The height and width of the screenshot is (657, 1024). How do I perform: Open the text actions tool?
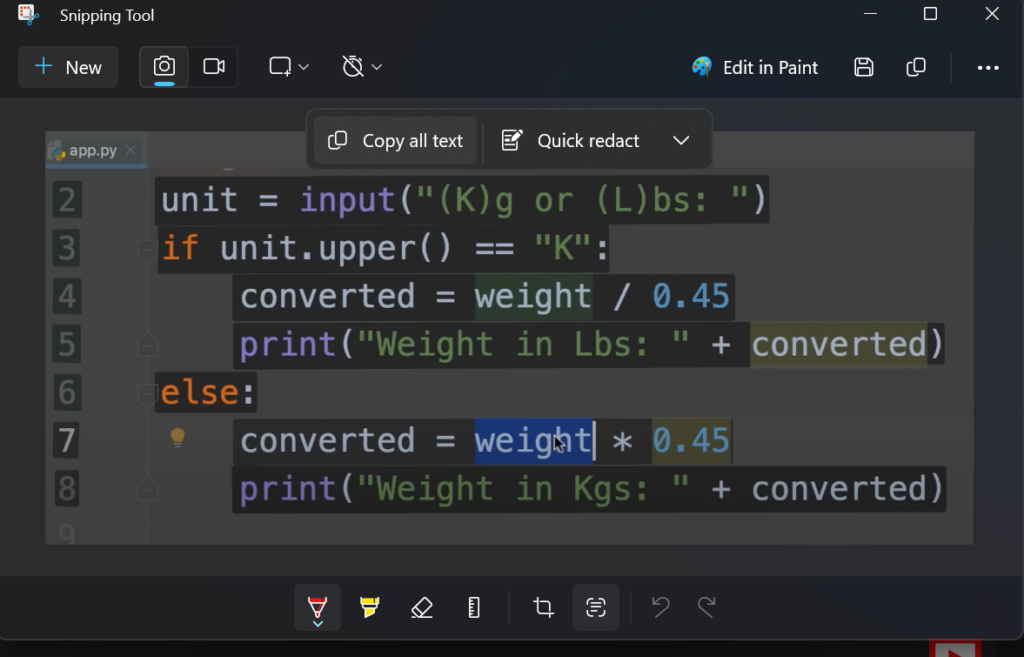tap(596, 607)
